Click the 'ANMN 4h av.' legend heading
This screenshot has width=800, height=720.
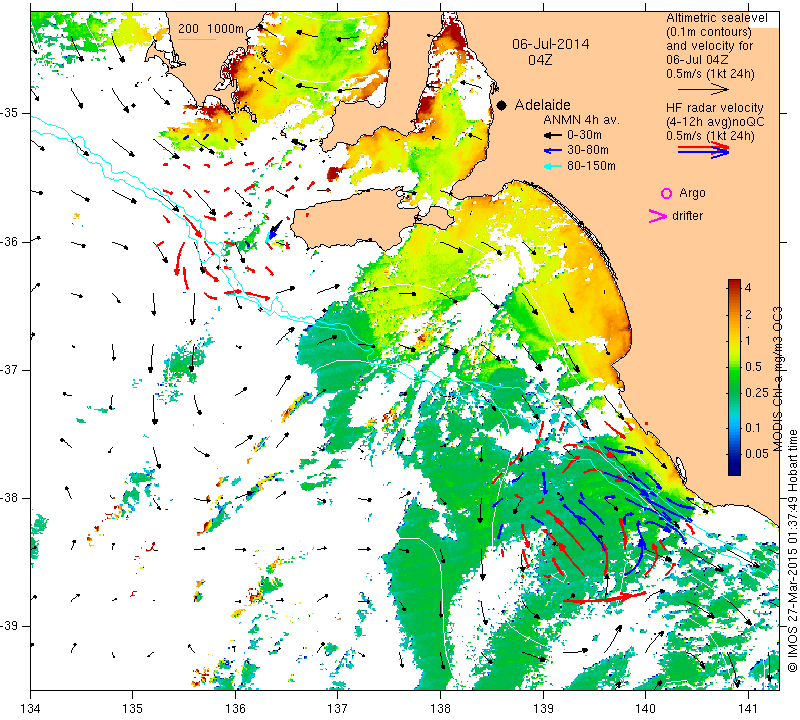(x=581, y=120)
